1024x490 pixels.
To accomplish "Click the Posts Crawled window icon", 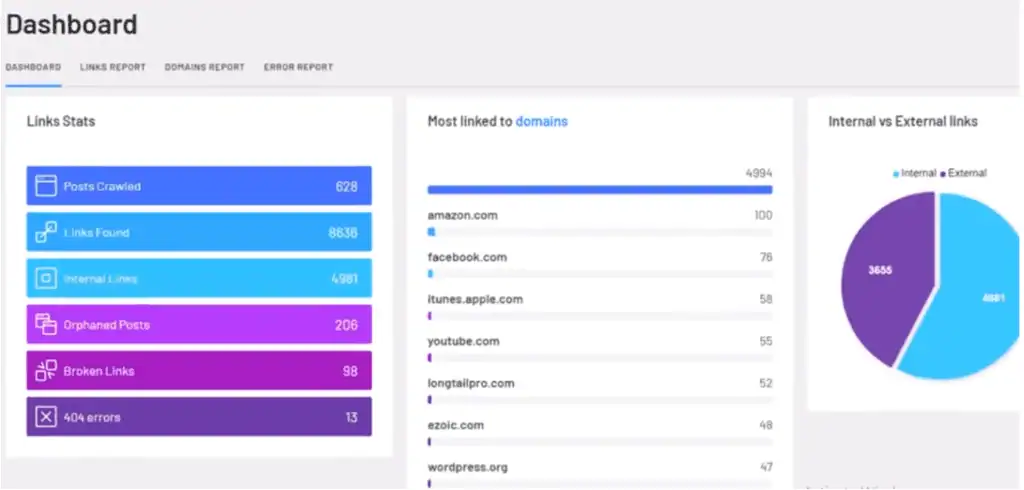I will (46, 186).
